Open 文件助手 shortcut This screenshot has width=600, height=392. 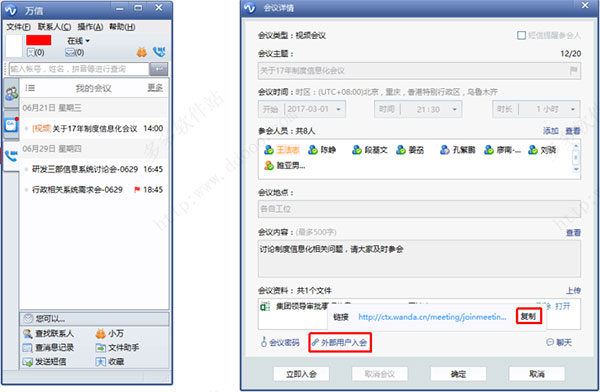tap(117, 348)
